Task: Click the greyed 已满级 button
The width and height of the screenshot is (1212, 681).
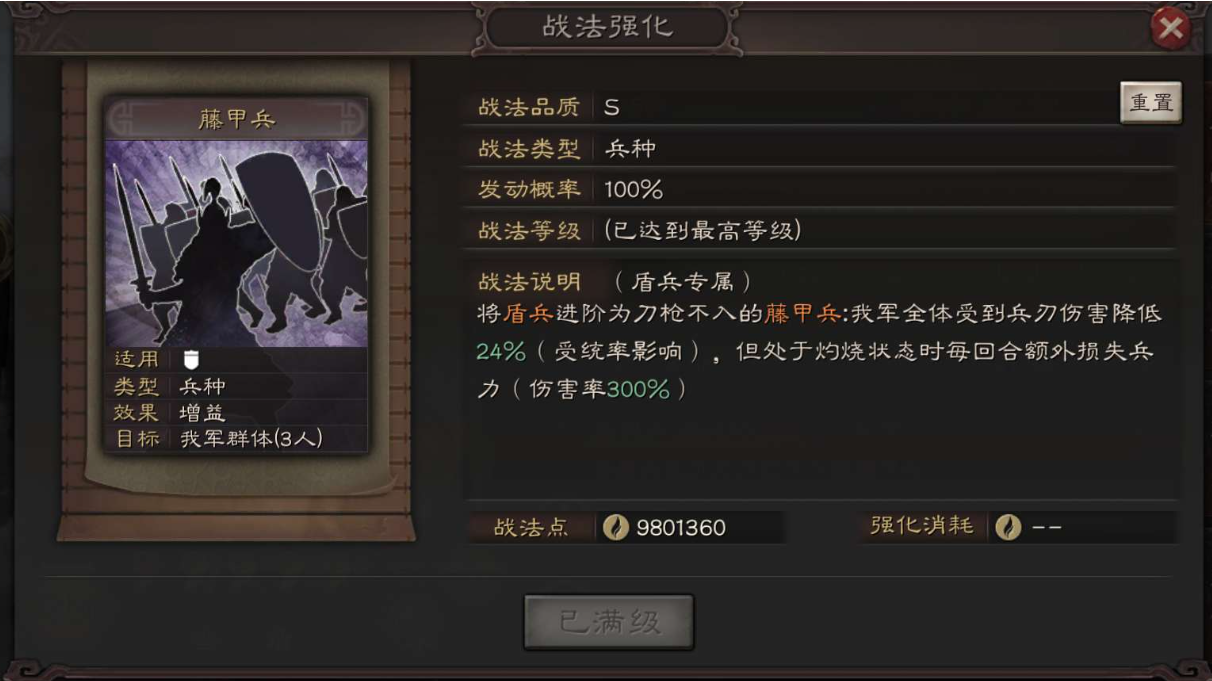Action: point(609,622)
